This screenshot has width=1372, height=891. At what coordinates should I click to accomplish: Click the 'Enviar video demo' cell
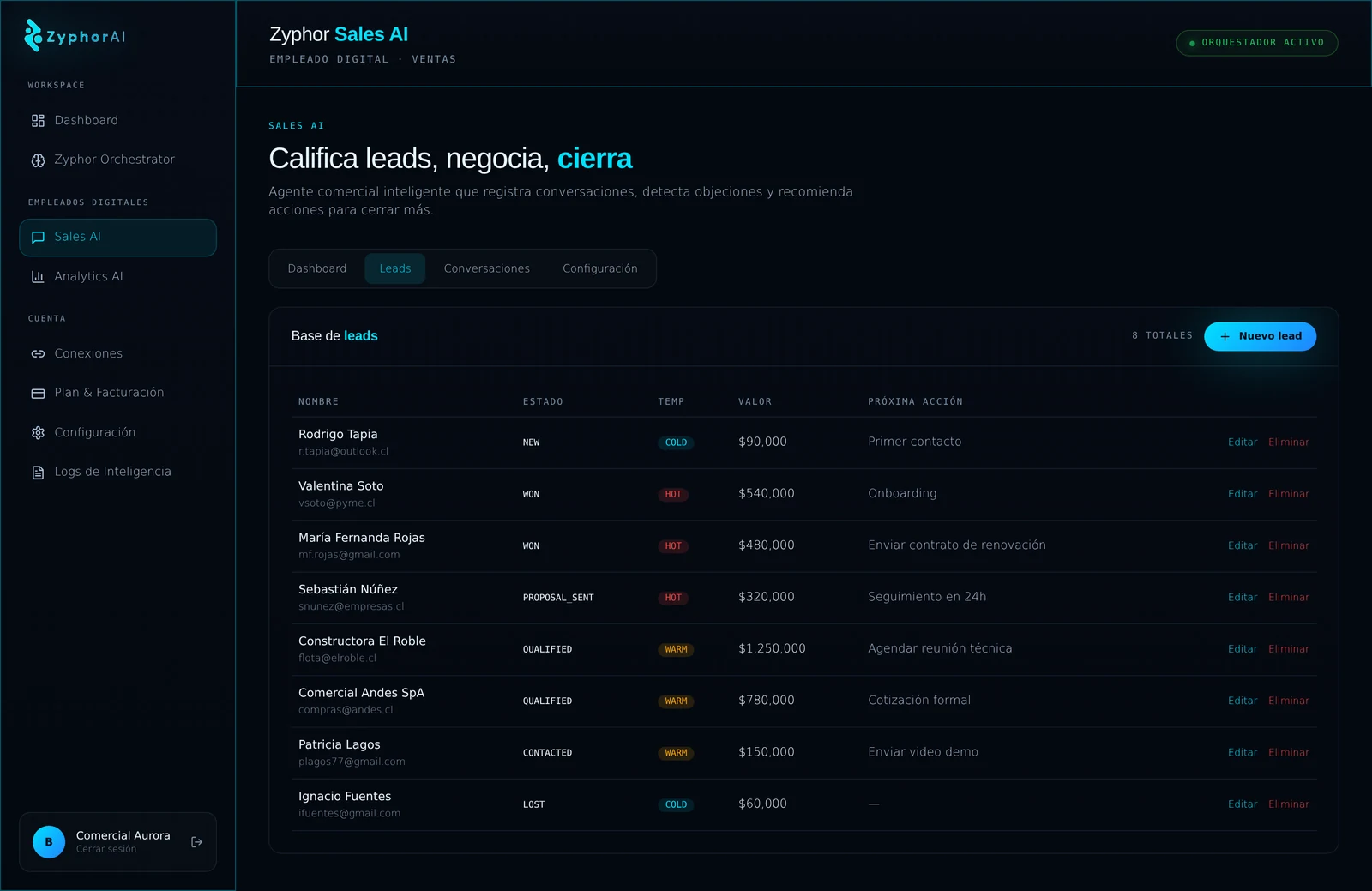coord(923,752)
